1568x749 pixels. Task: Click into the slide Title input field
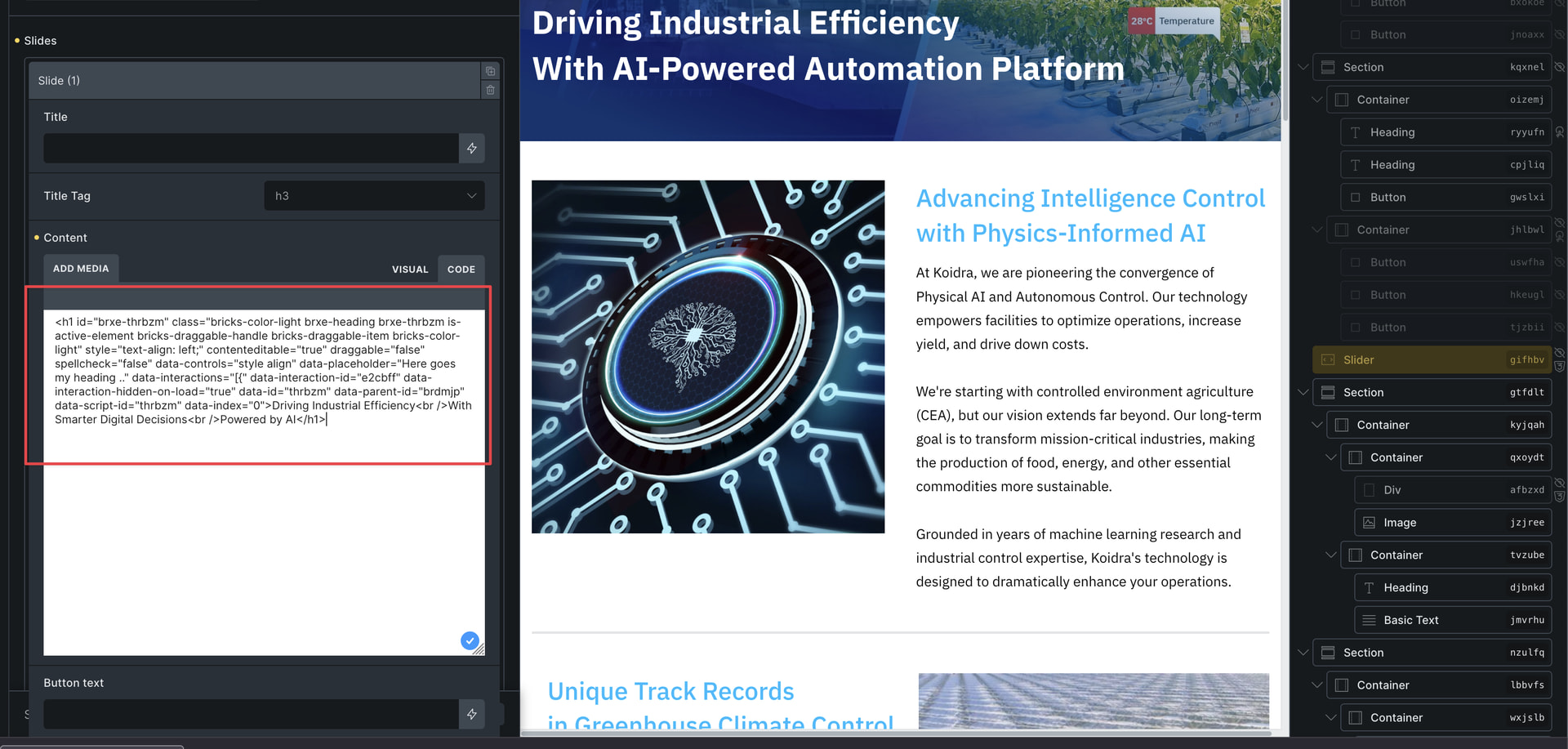(x=251, y=149)
